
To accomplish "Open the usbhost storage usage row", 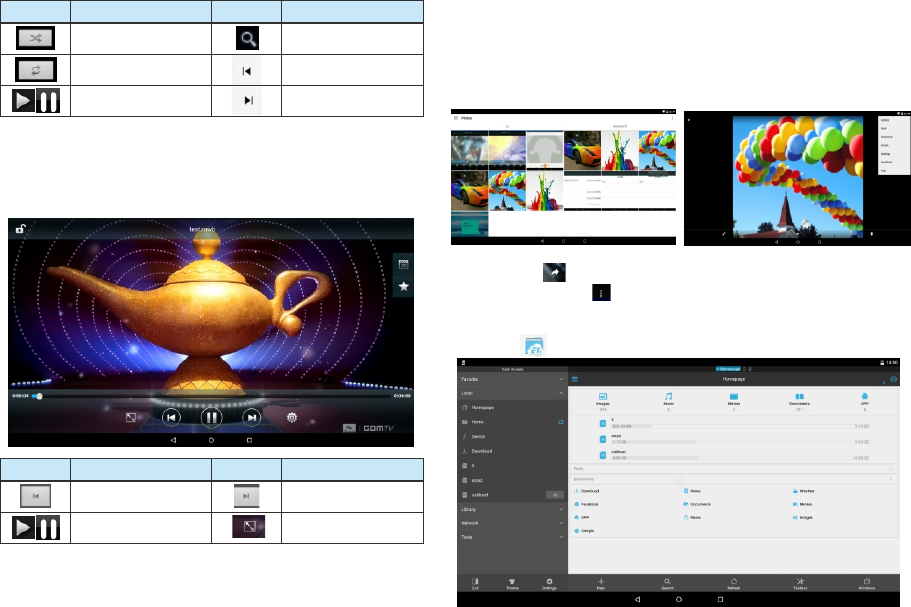I will click(734, 455).
